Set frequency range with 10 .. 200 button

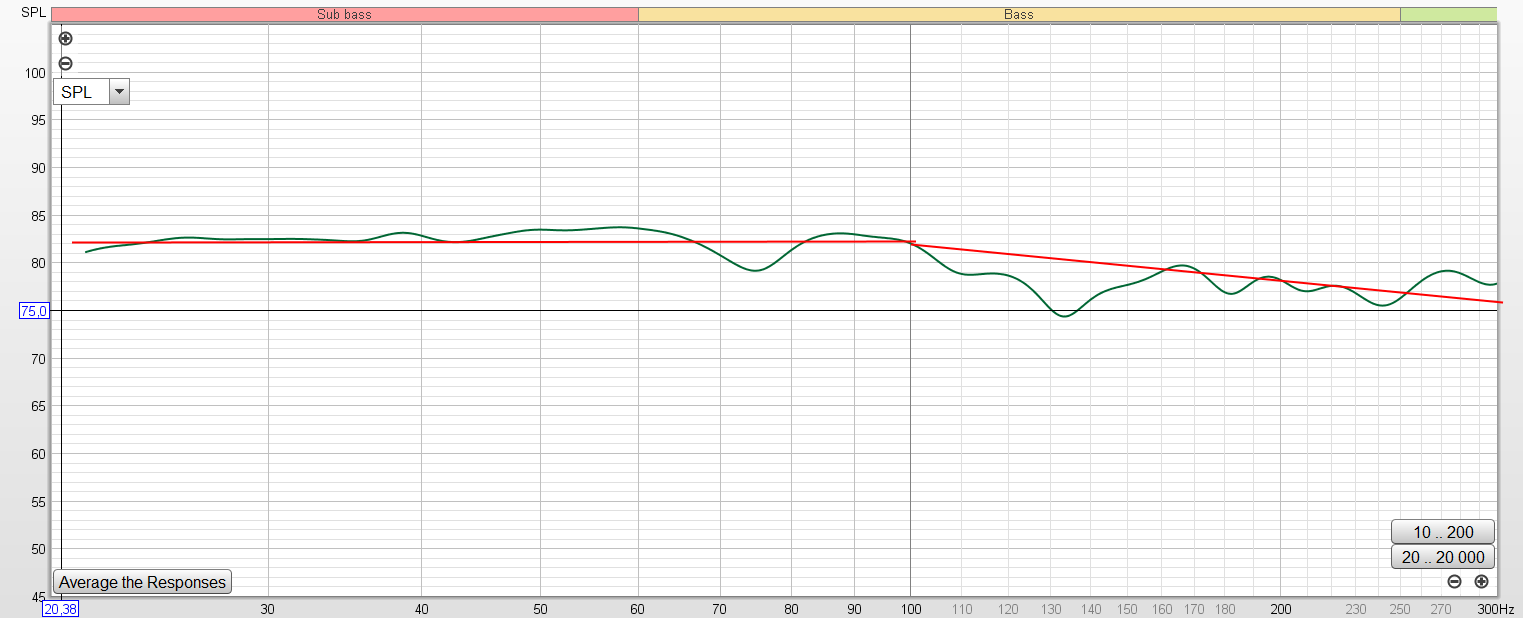tap(1443, 532)
